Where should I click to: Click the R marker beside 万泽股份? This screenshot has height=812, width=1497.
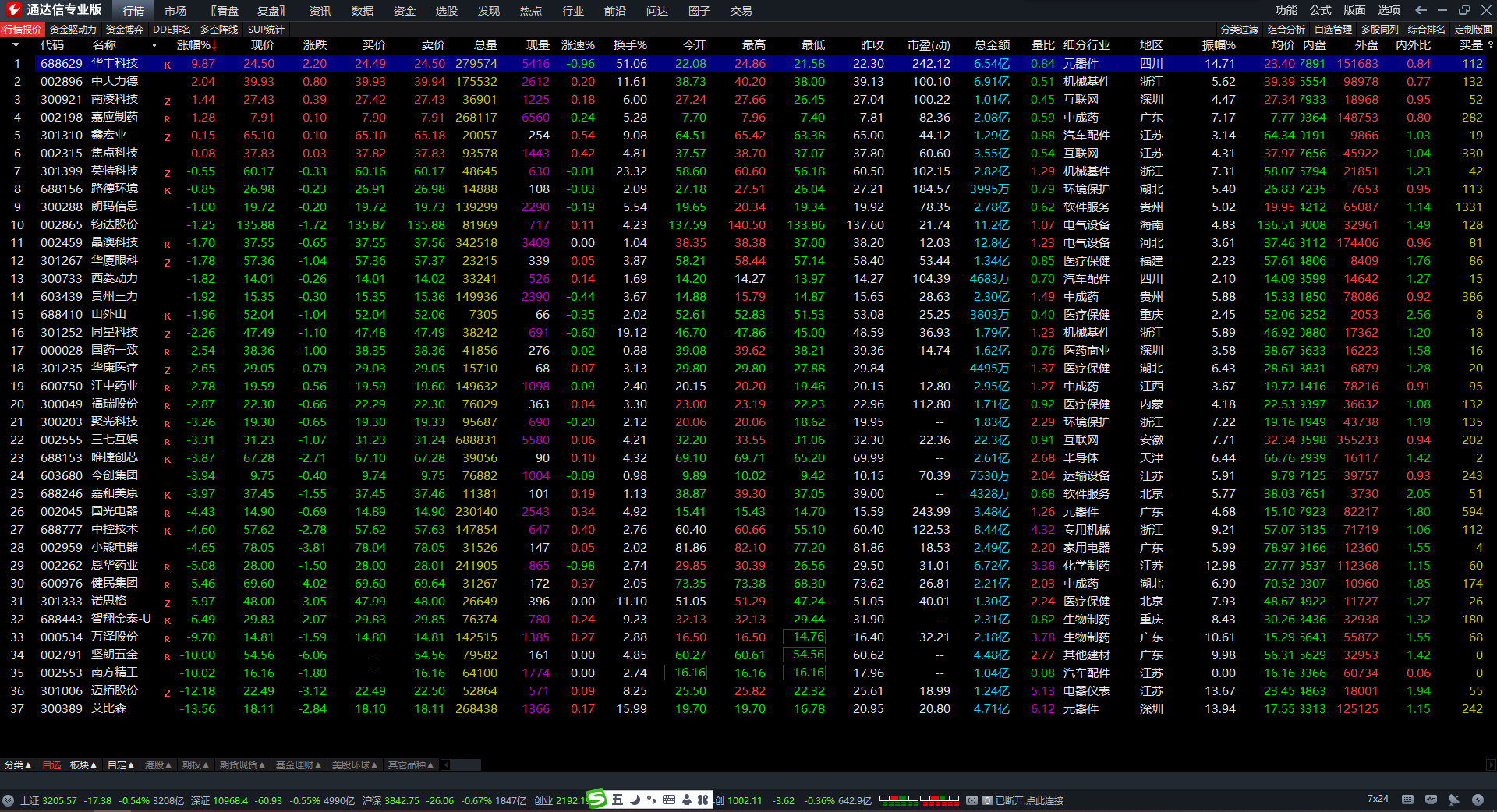click(x=167, y=639)
